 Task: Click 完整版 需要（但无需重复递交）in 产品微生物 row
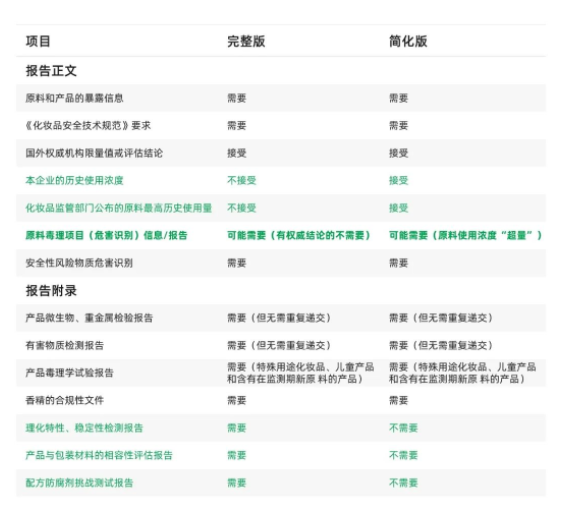coord(279,318)
